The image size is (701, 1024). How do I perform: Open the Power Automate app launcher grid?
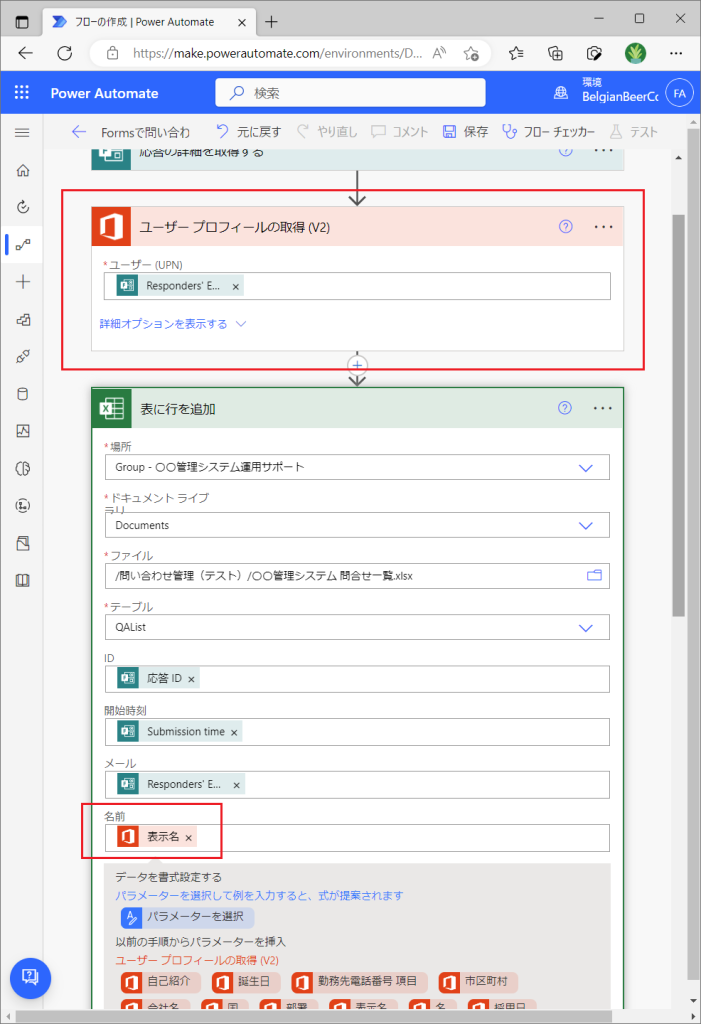[22, 92]
